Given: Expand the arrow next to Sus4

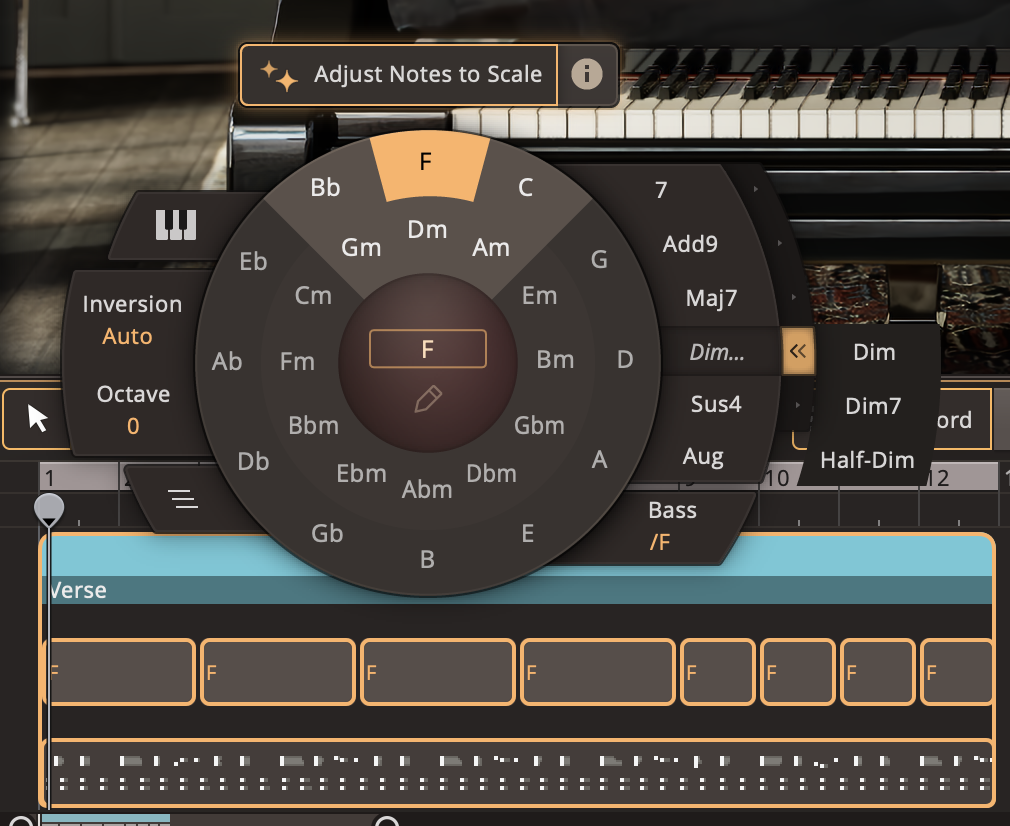Looking at the screenshot, I should [797, 405].
